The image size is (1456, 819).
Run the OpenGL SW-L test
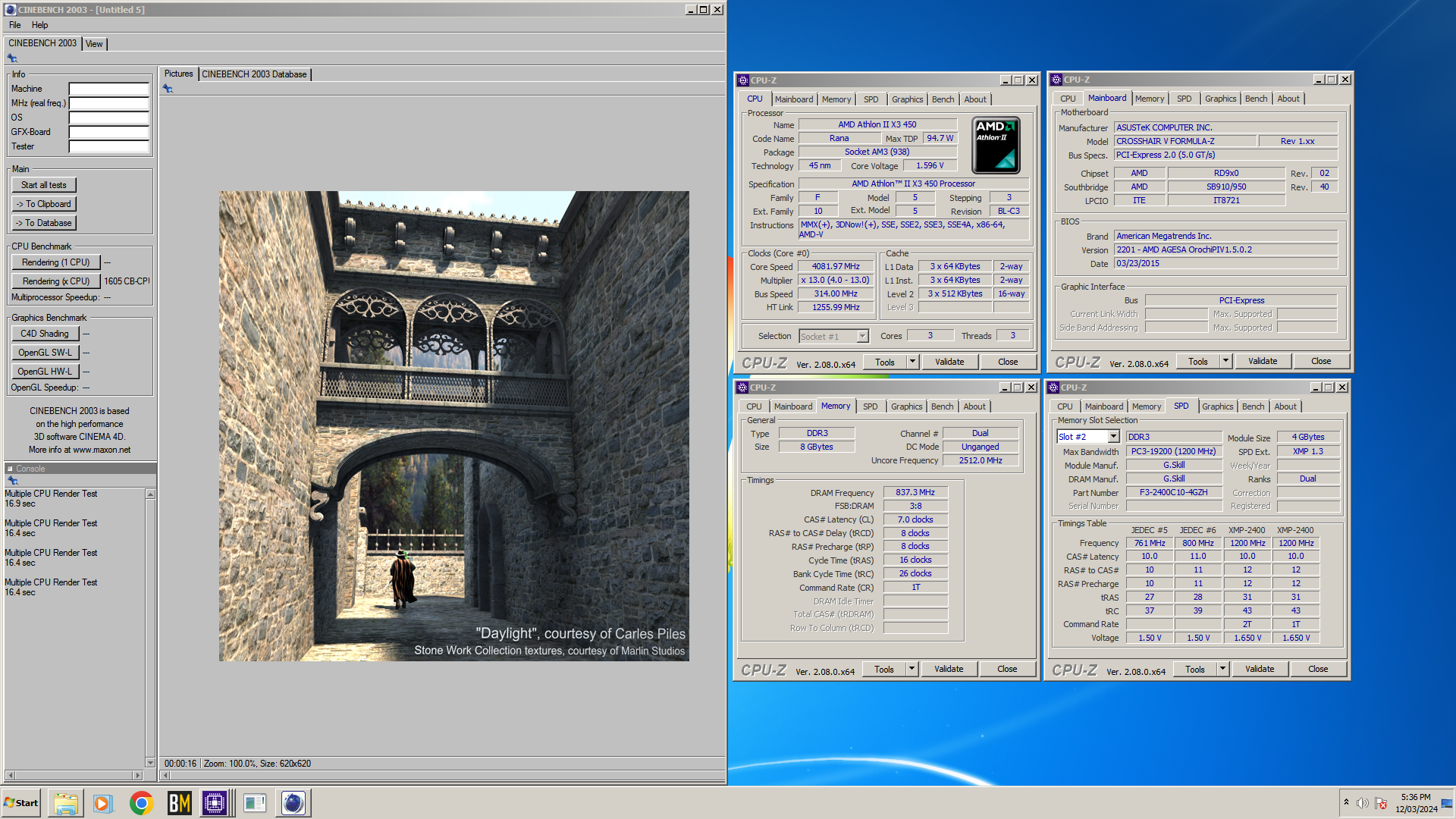[45, 353]
